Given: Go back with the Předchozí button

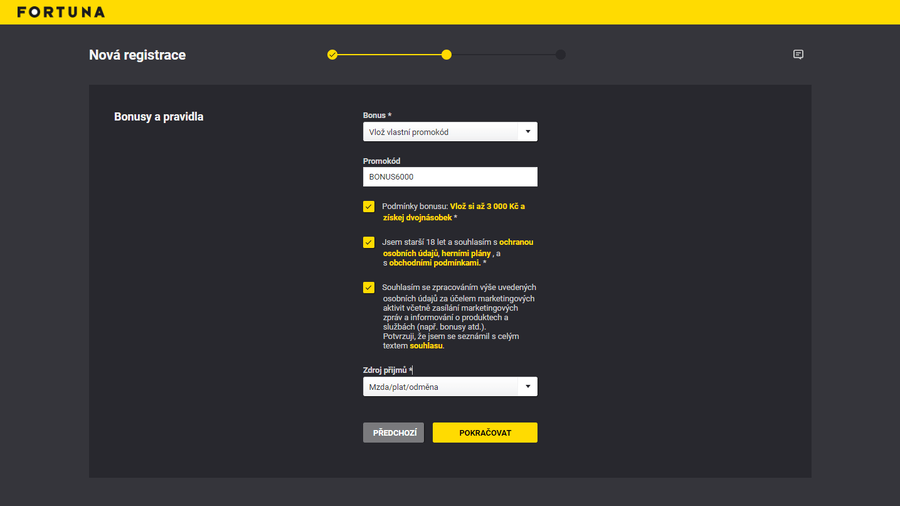Looking at the screenshot, I should coord(393,432).
